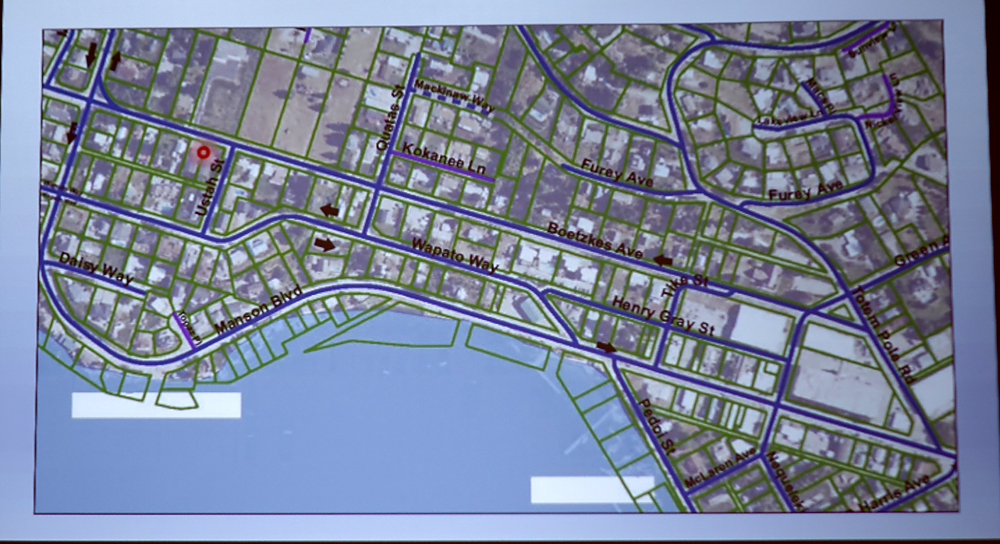Click the up arrow in the top-left map corner
Screen dimensions: 1000x544
click(x=115, y=61)
